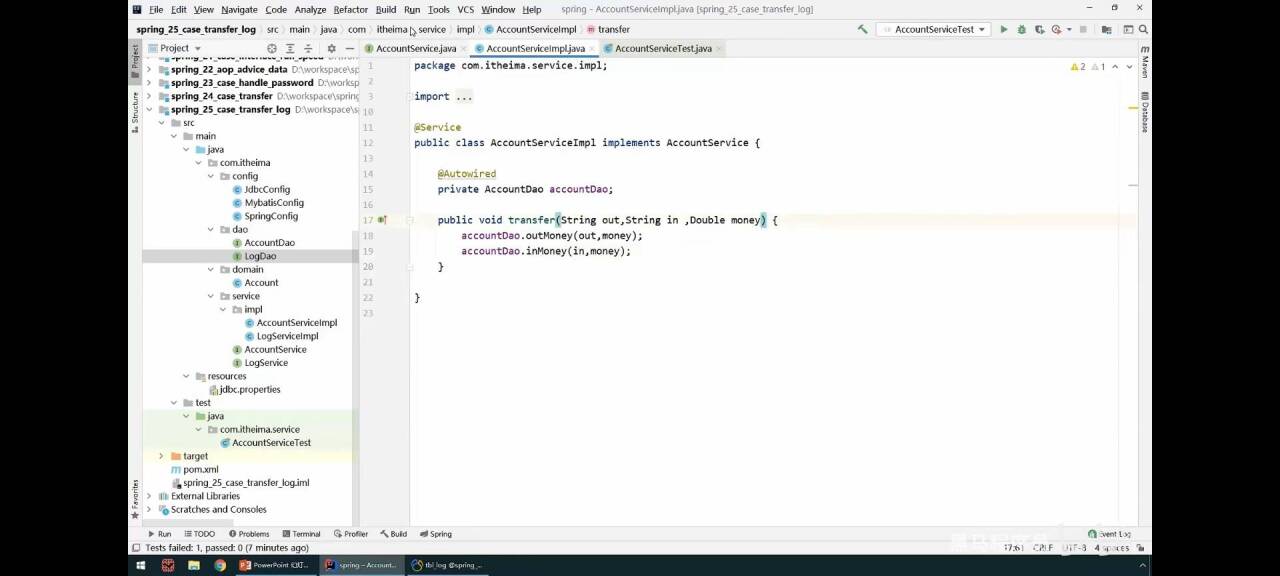Click the Windows Start button
Viewport: 1280px width, 576px height.
click(141, 565)
